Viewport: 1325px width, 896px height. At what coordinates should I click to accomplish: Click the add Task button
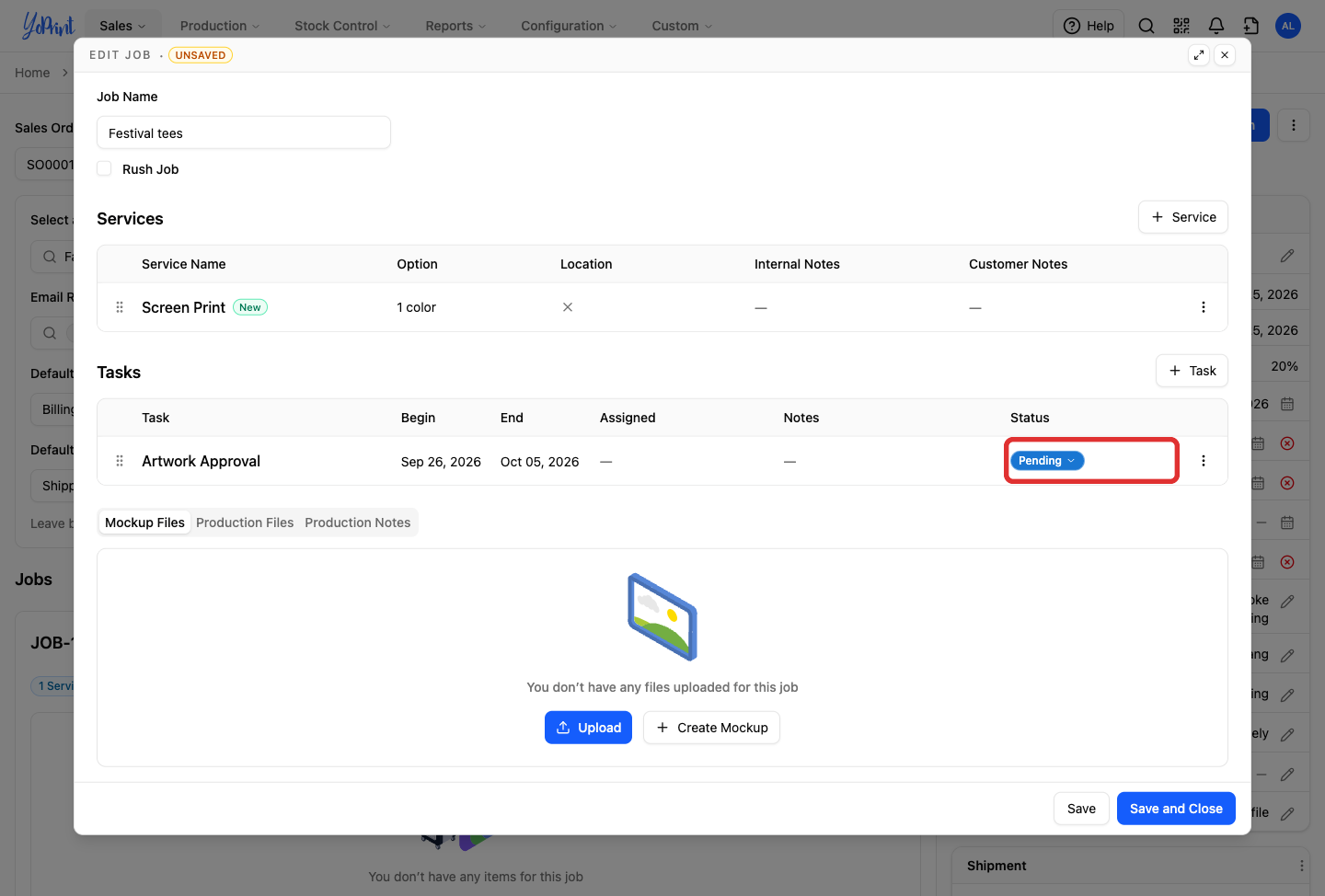1192,371
